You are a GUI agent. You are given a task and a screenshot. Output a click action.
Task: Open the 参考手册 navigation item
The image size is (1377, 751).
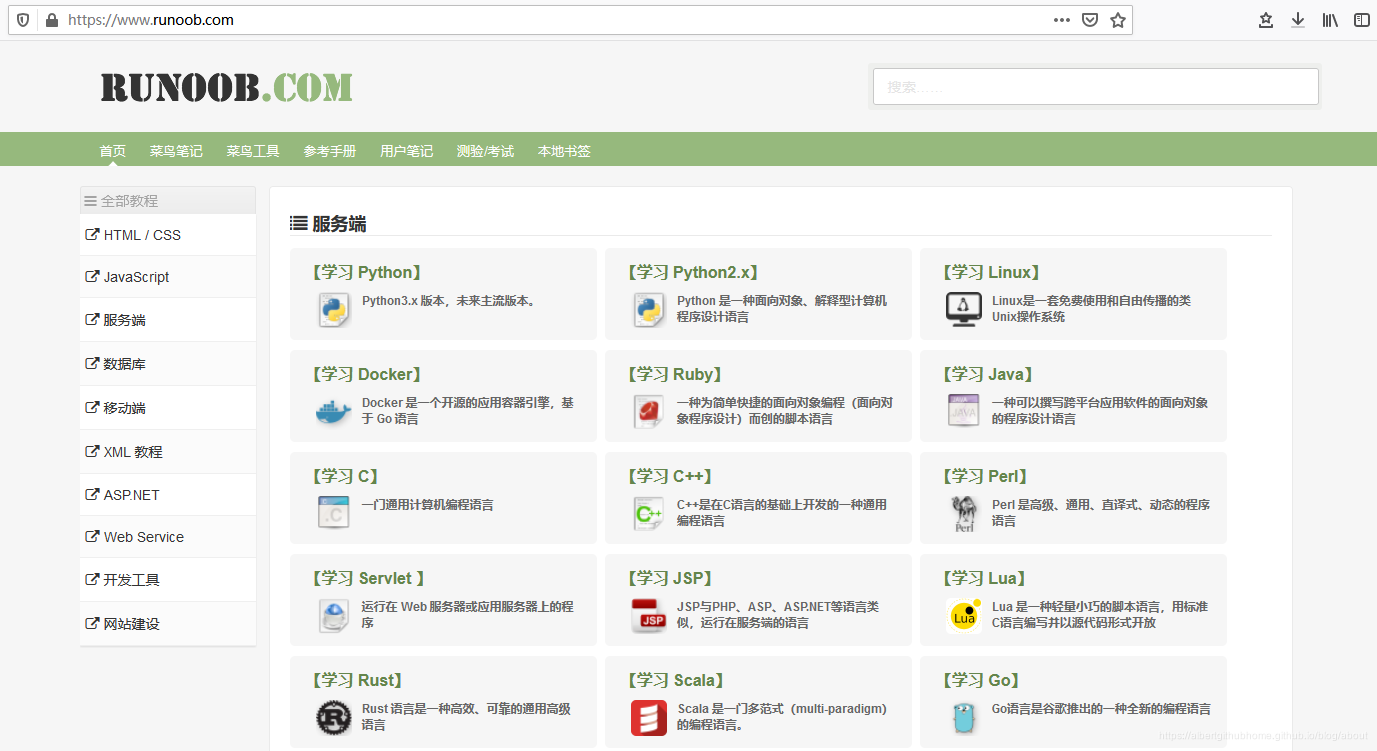[330, 151]
